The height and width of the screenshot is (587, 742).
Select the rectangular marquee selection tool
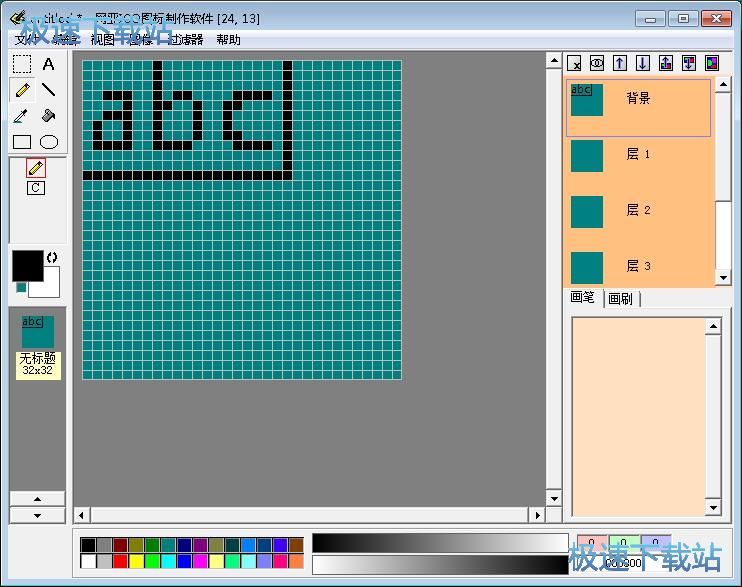point(22,64)
